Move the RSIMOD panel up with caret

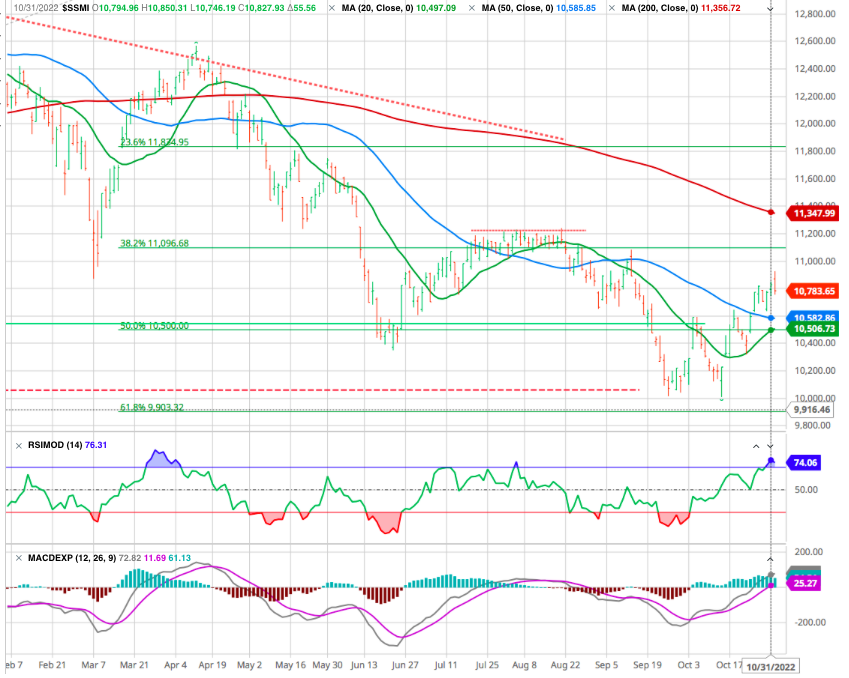(x=756, y=444)
